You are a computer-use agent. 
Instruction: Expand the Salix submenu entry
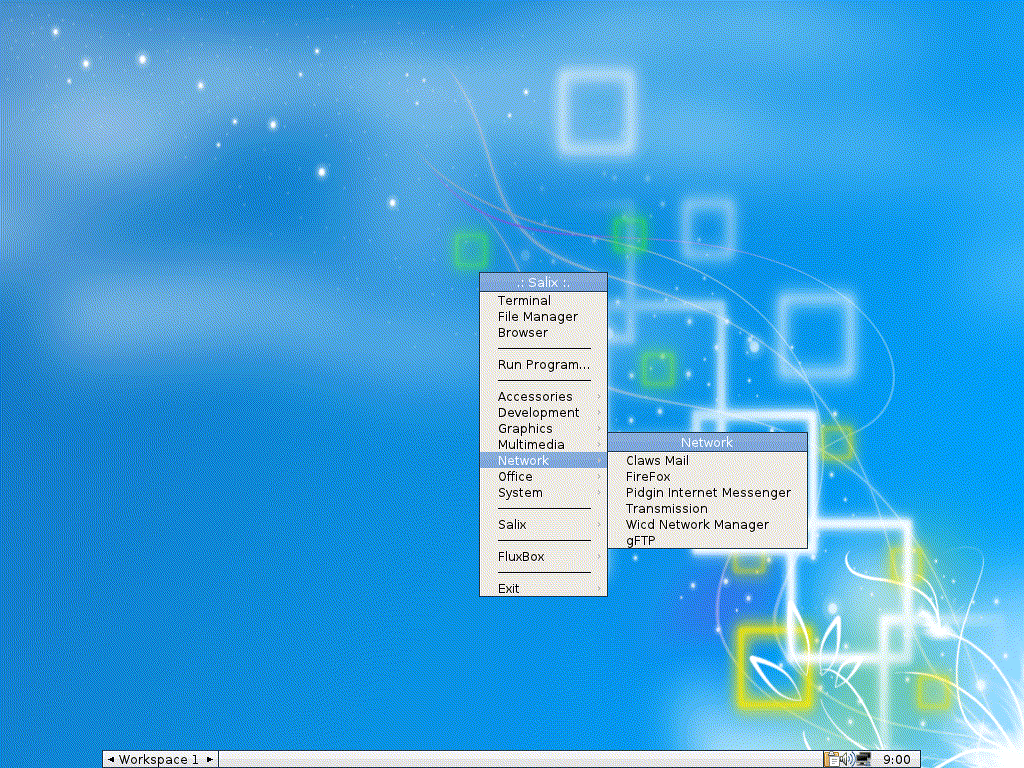(543, 524)
